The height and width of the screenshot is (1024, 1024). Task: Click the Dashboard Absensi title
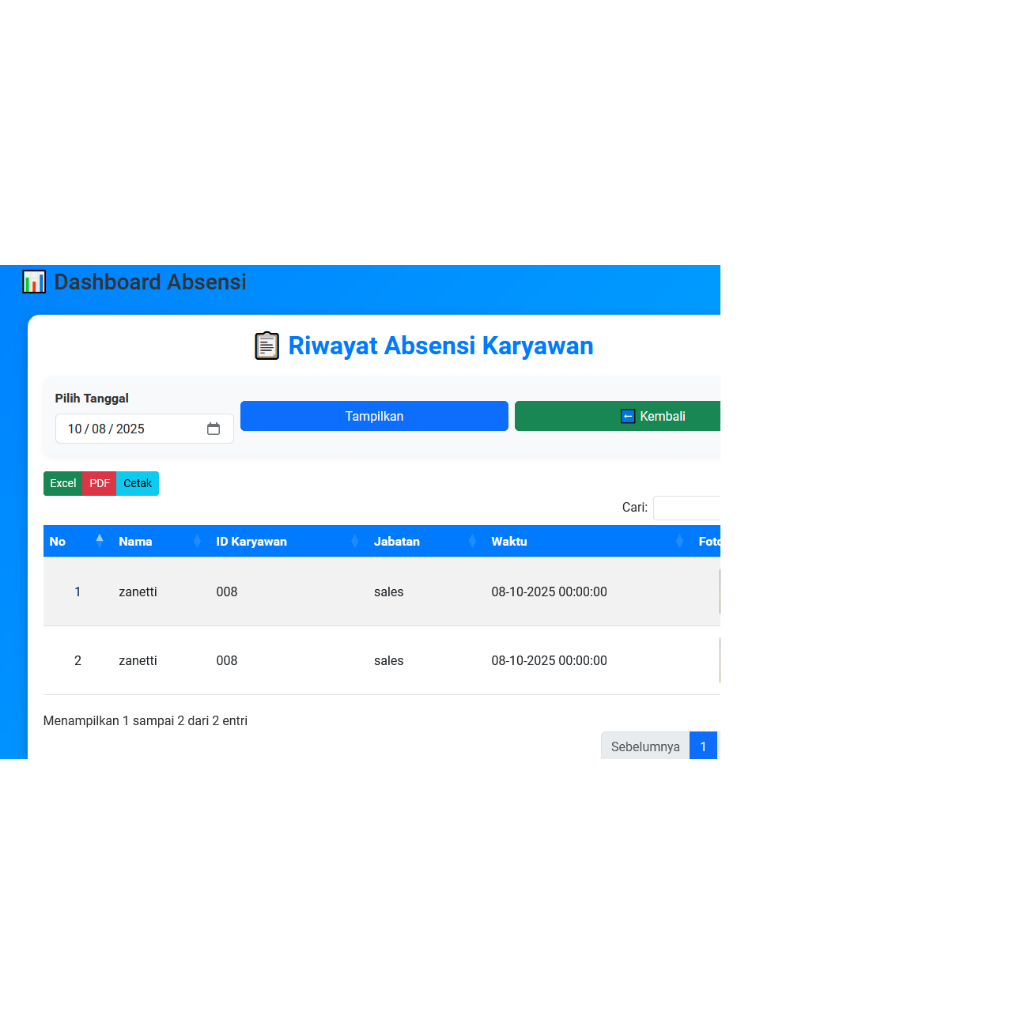click(150, 282)
